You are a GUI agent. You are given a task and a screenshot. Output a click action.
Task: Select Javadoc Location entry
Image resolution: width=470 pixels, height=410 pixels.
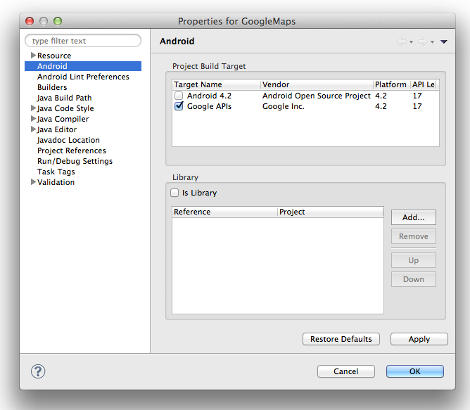[68, 140]
